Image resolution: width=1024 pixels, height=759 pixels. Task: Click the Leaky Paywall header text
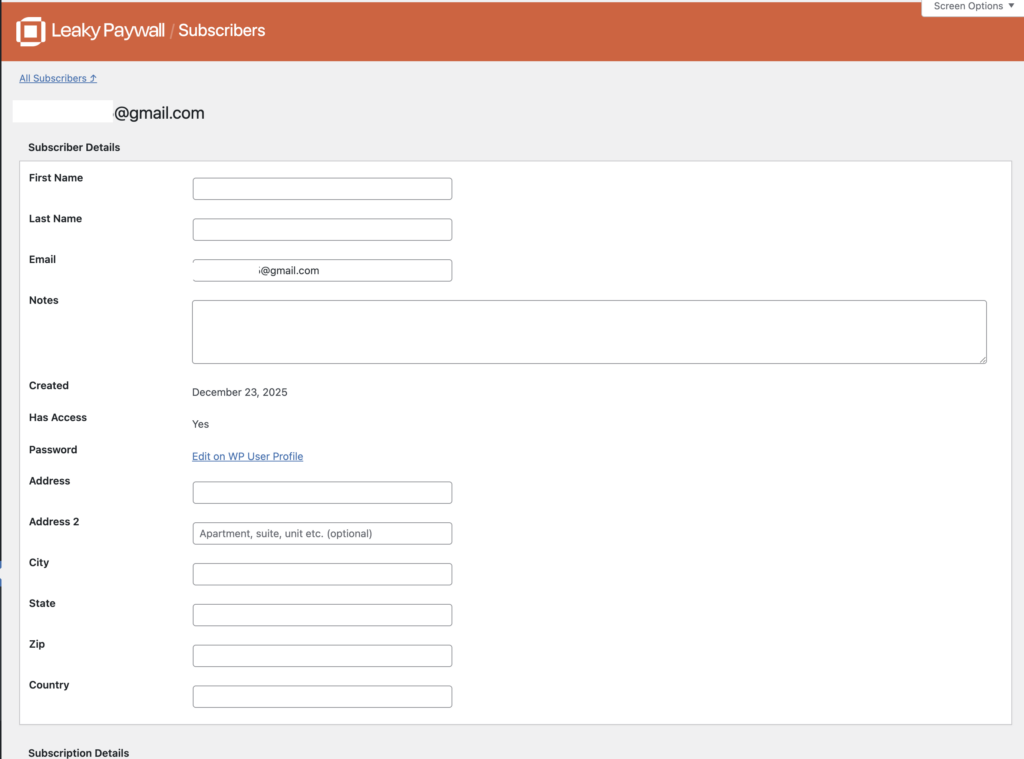[x=107, y=31]
